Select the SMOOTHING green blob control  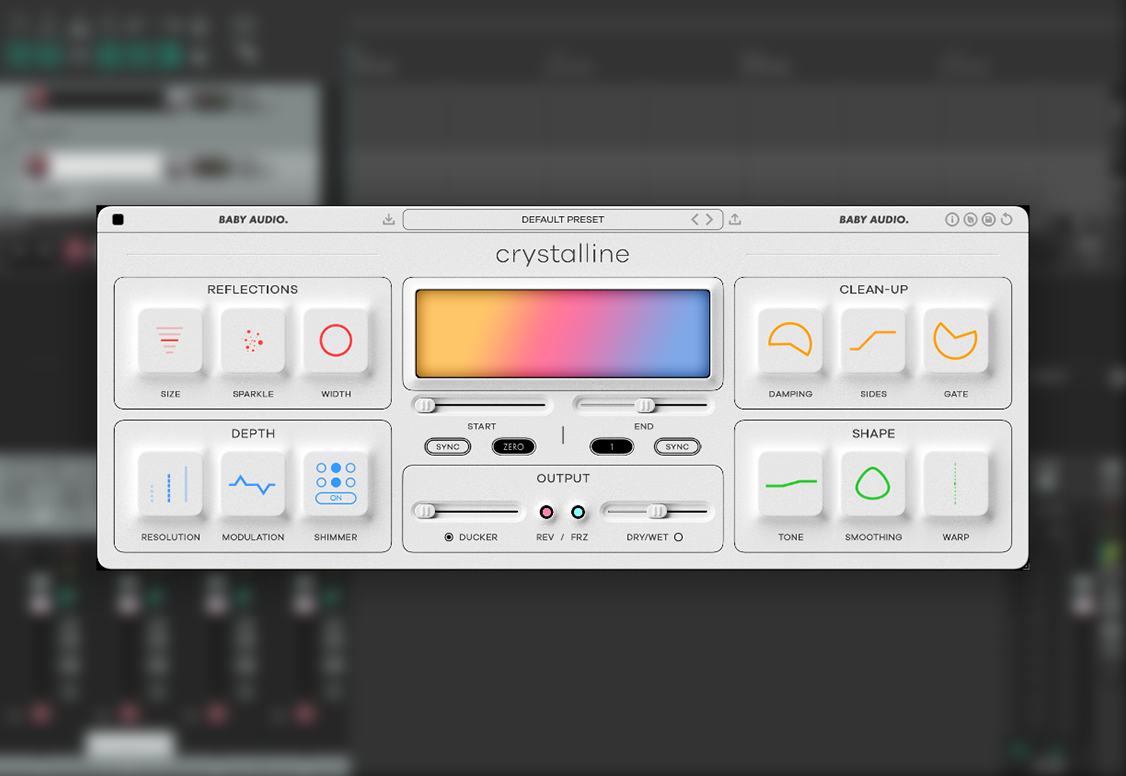(x=873, y=484)
